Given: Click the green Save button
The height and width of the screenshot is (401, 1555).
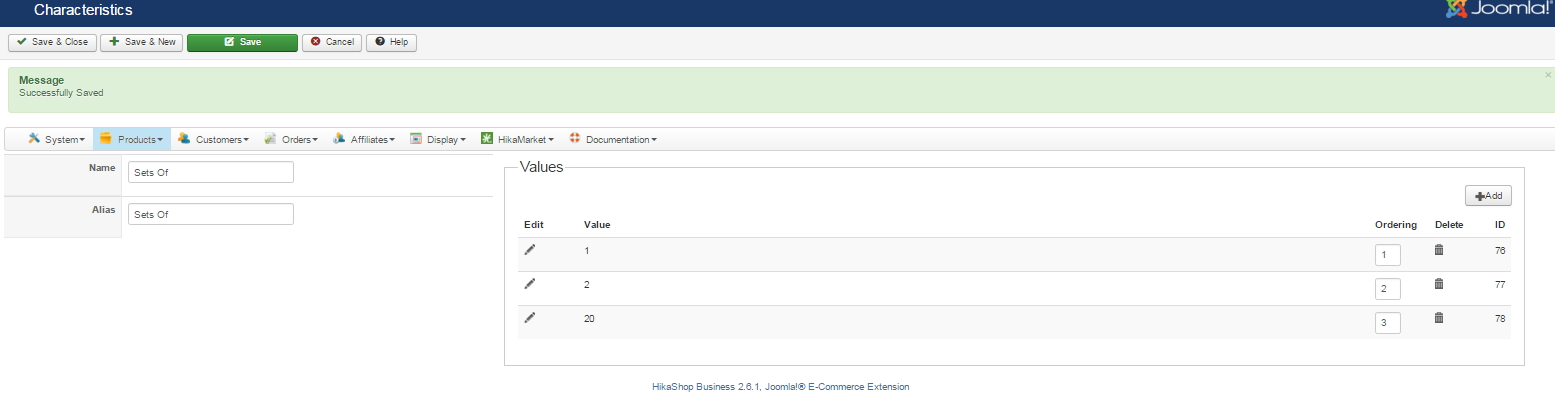Looking at the screenshot, I should tap(242, 42).
